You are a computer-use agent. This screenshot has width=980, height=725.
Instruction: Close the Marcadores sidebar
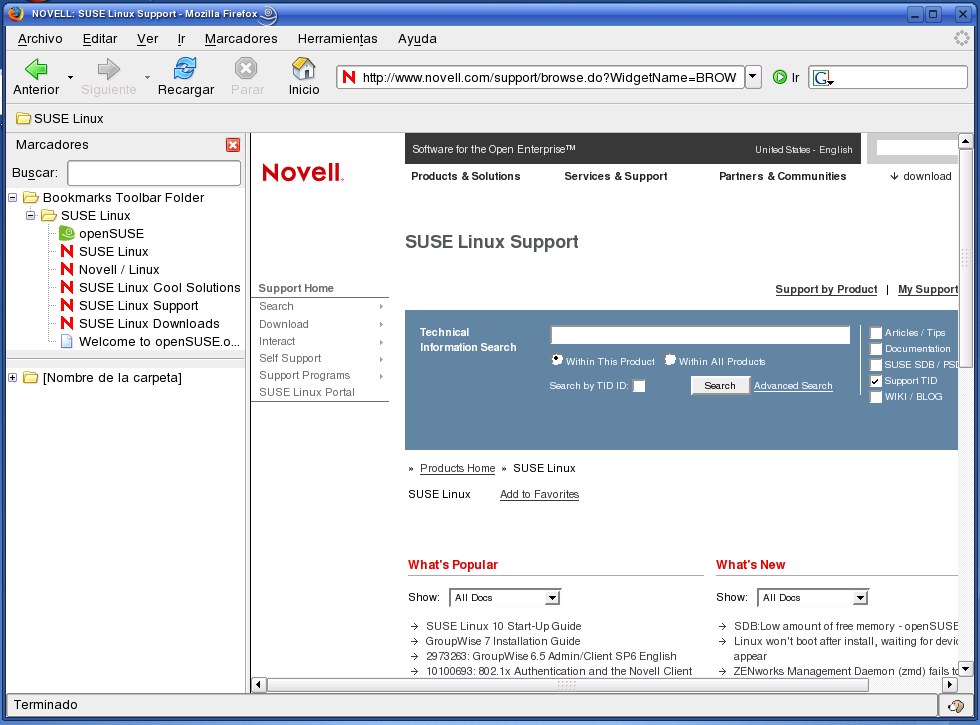click(x=232, y=145)
